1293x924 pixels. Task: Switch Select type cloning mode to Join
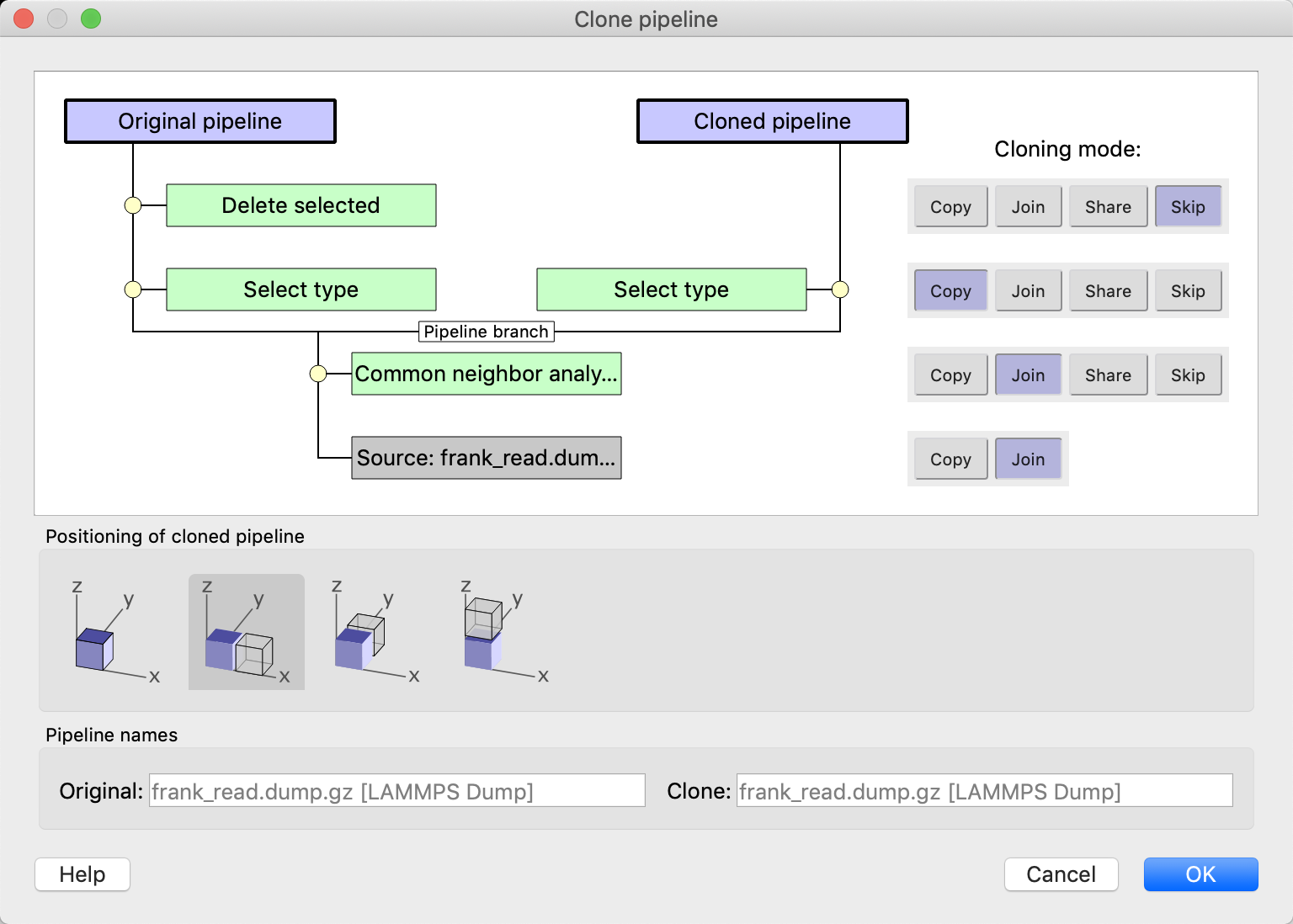(1028, 291)
